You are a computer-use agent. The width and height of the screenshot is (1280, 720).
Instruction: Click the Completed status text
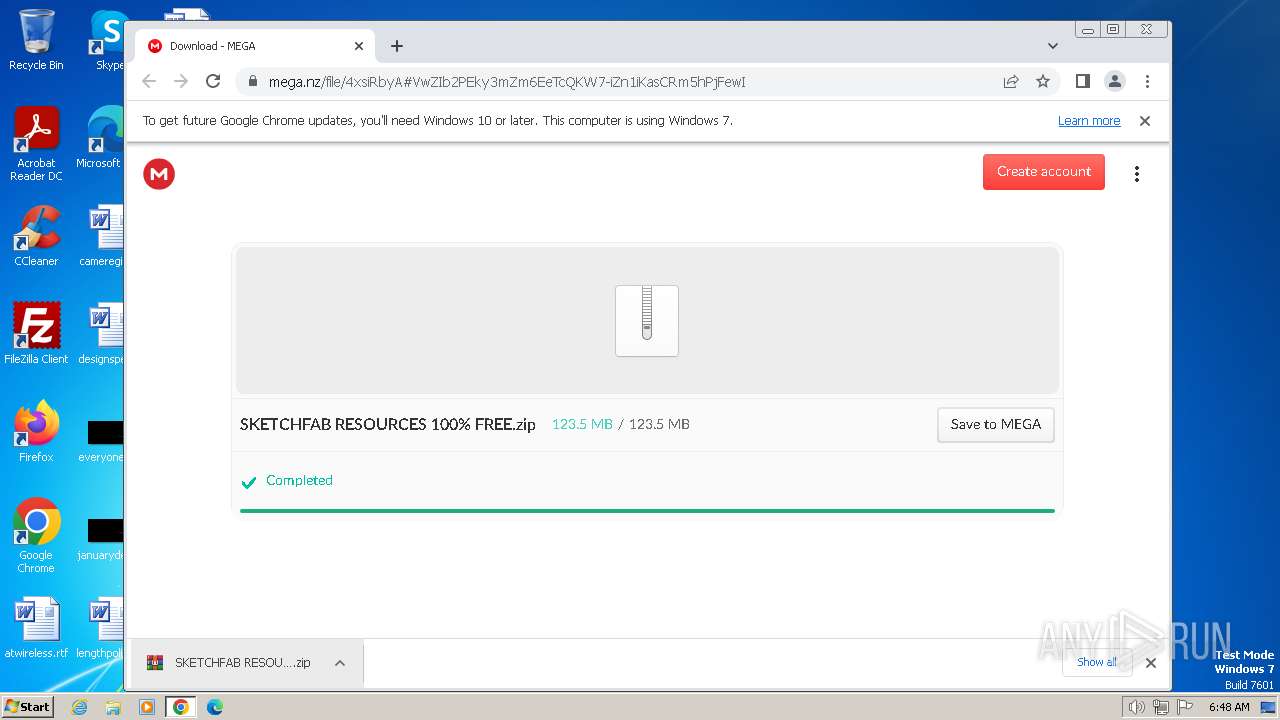[299, 481]
